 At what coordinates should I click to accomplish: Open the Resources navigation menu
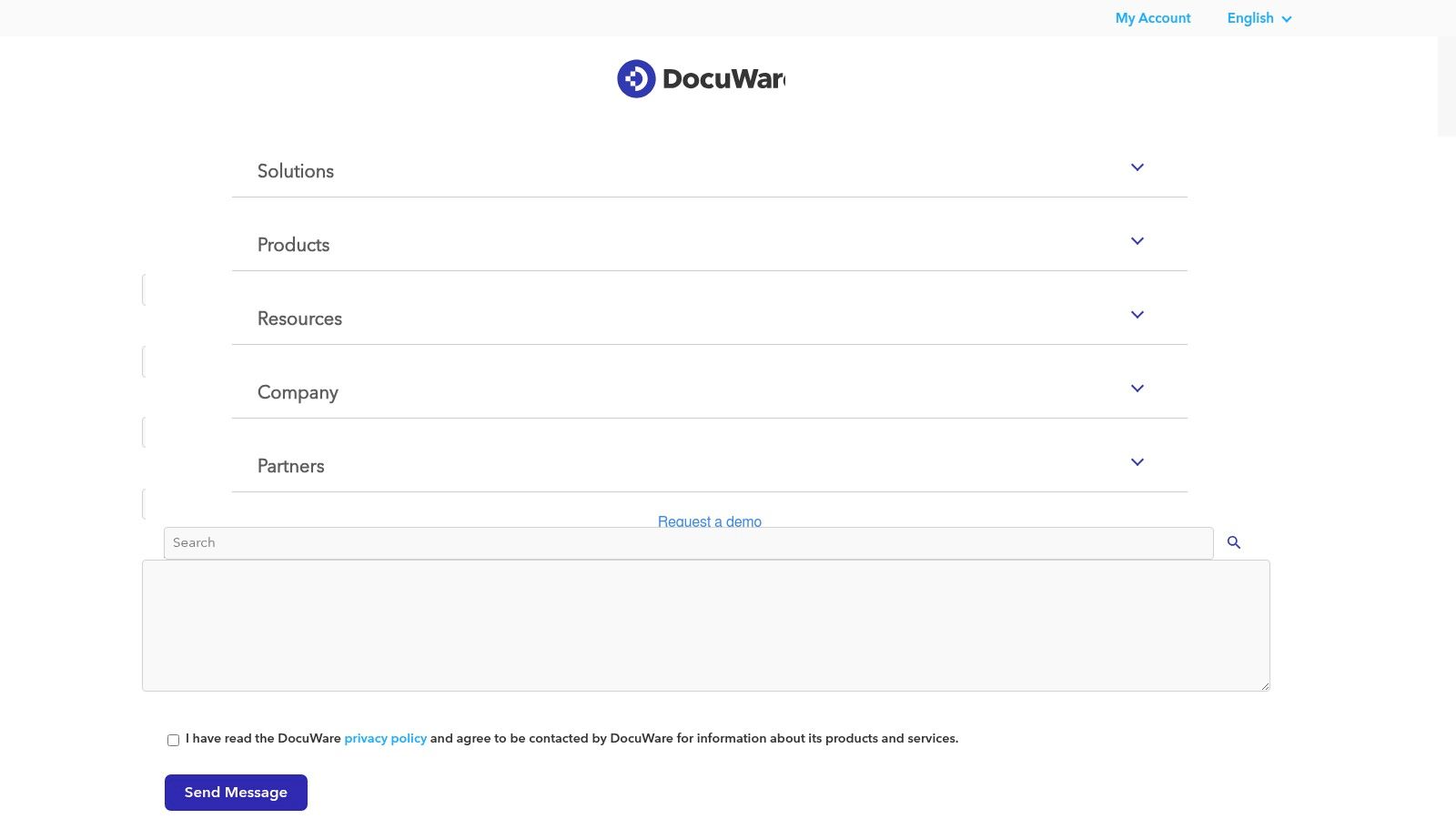(x=299, y=318)
